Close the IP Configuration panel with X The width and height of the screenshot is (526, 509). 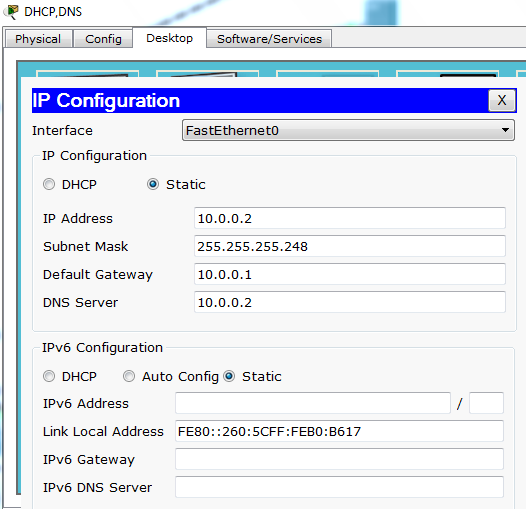pyautogui.click(x=502, y=100)
